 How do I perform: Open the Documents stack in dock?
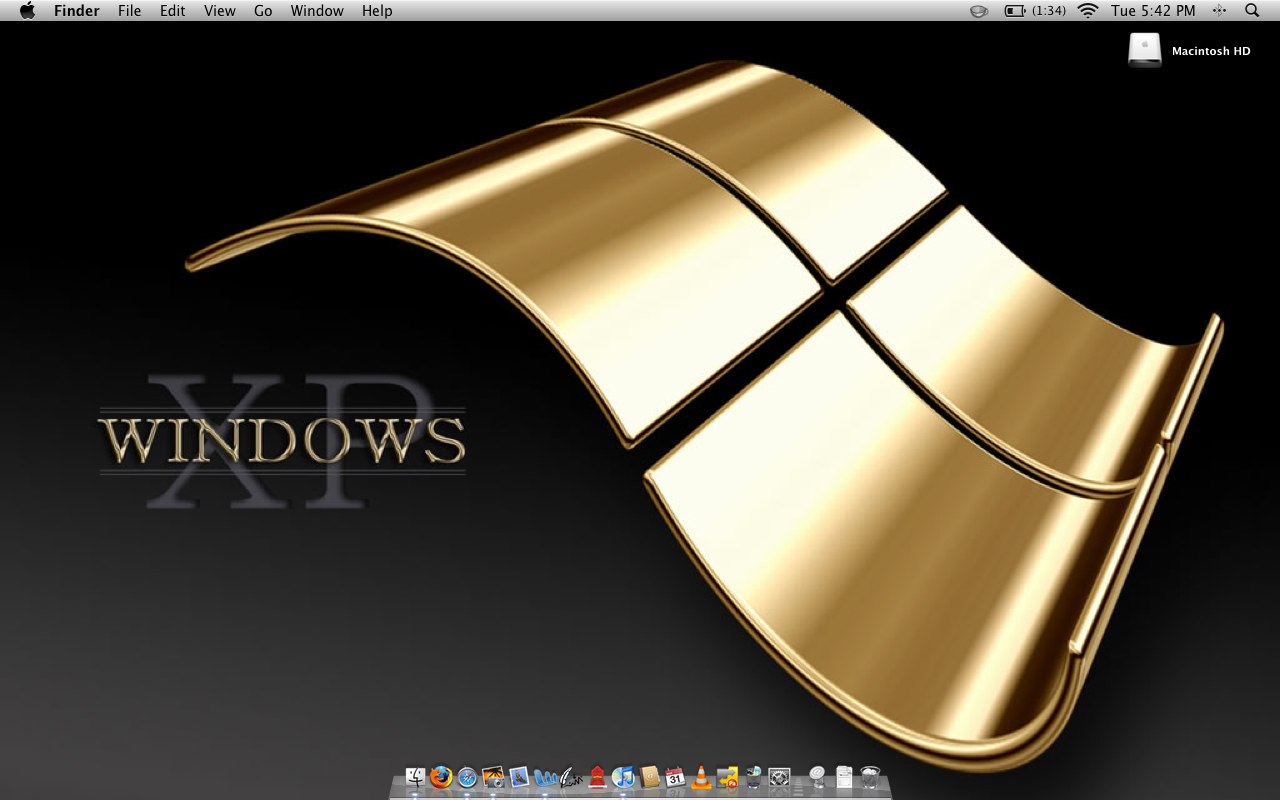coord(844,777)
